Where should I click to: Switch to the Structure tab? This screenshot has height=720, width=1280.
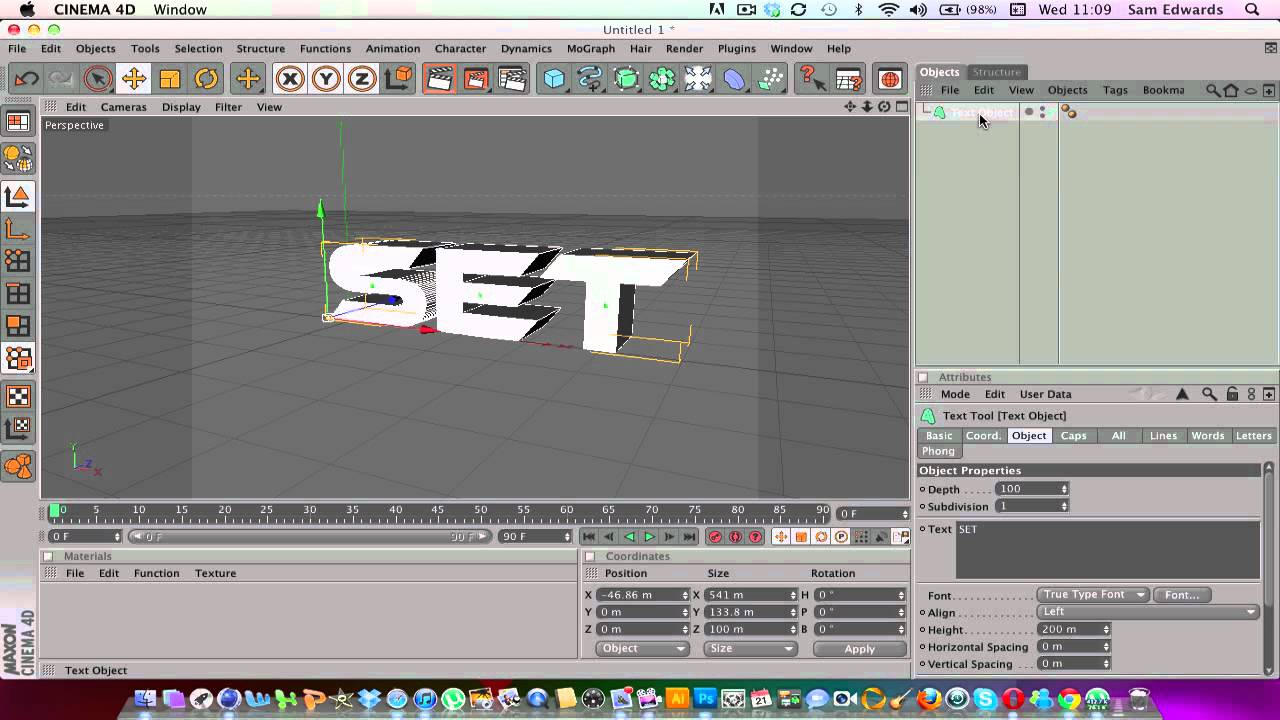(x=997, y=72)
